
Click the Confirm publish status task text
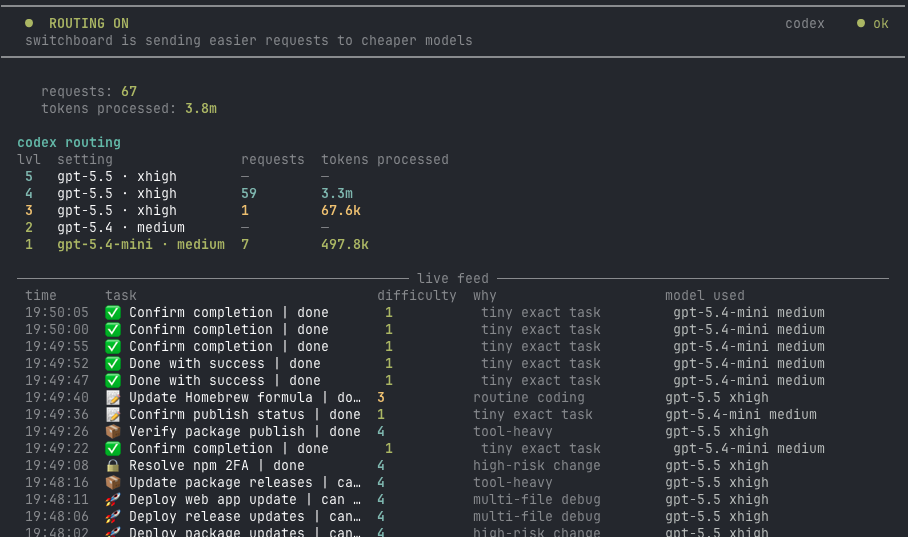pos(245,415)
